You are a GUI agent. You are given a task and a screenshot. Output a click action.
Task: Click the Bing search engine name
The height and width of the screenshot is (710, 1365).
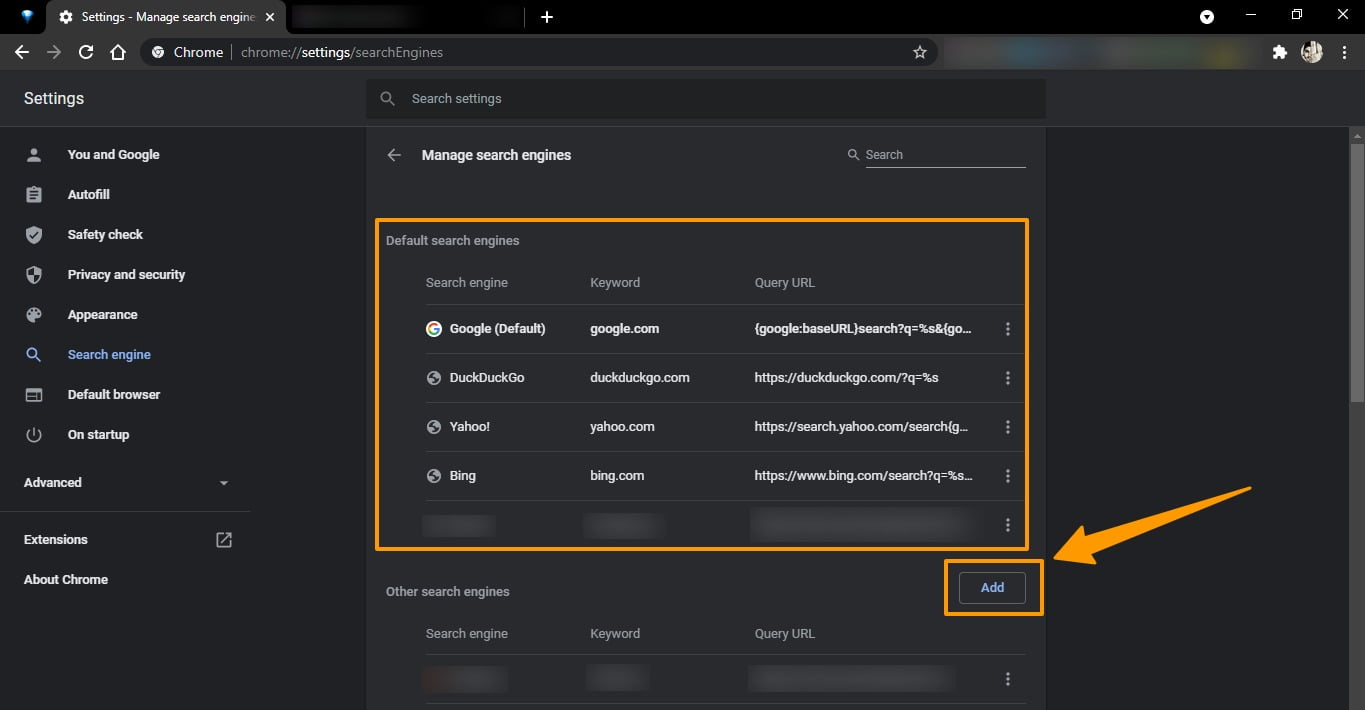coord(463,476)
